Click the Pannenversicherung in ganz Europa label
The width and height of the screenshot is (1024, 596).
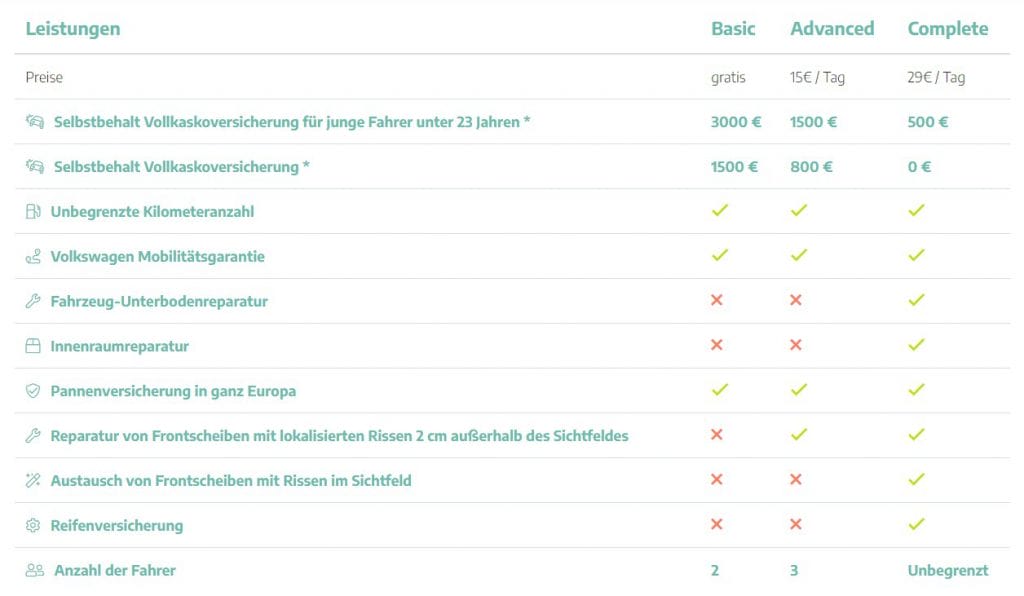pos(173,391)
